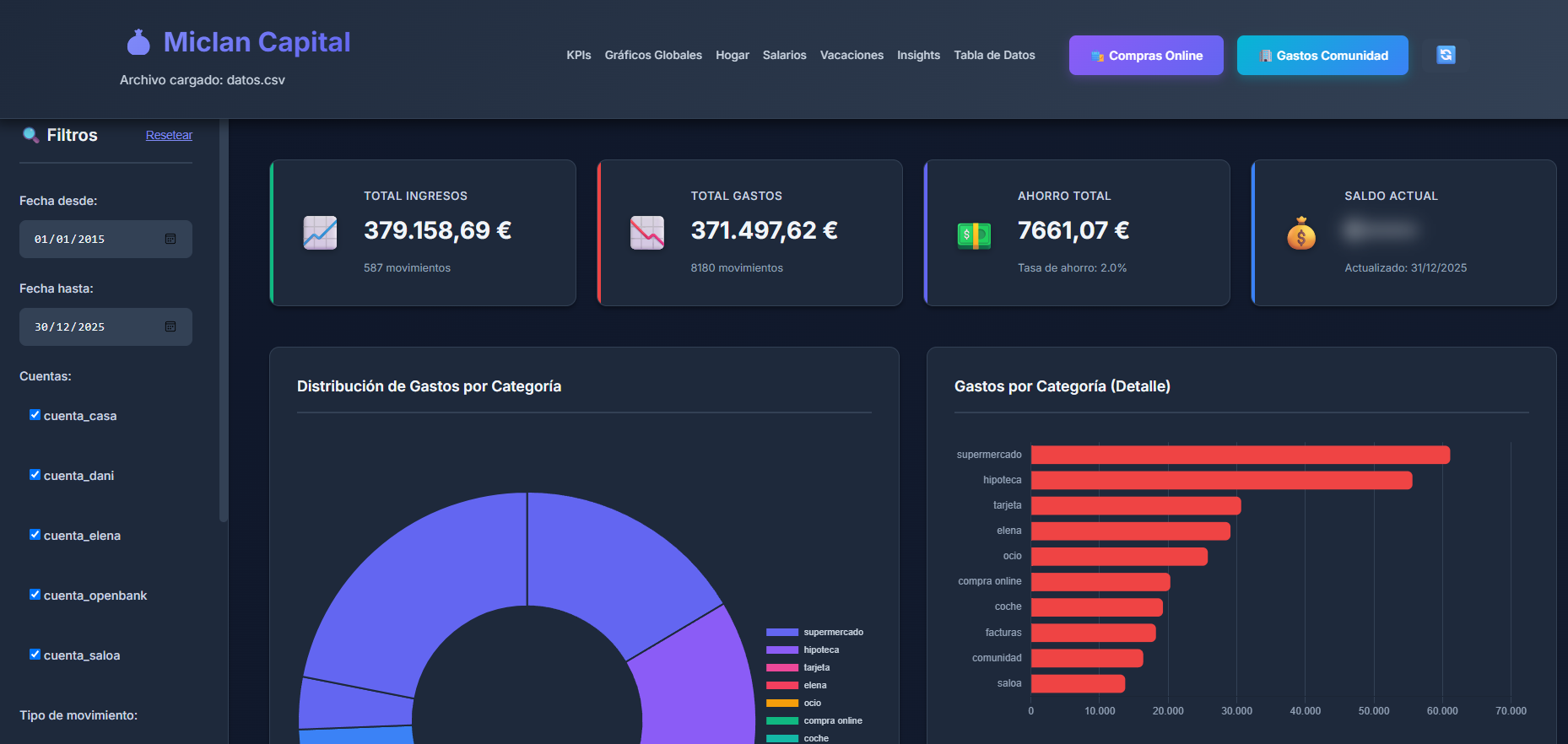This screenshot has width=1568, height=744.
Task: Open Gráficos Globales in the navigation
Action: click(653, 55)
